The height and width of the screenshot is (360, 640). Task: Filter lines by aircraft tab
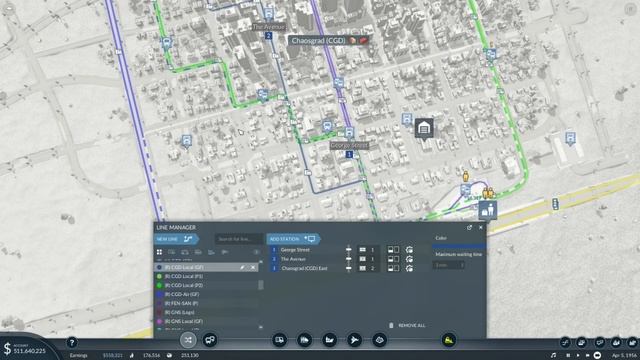(x=224, y=252)
